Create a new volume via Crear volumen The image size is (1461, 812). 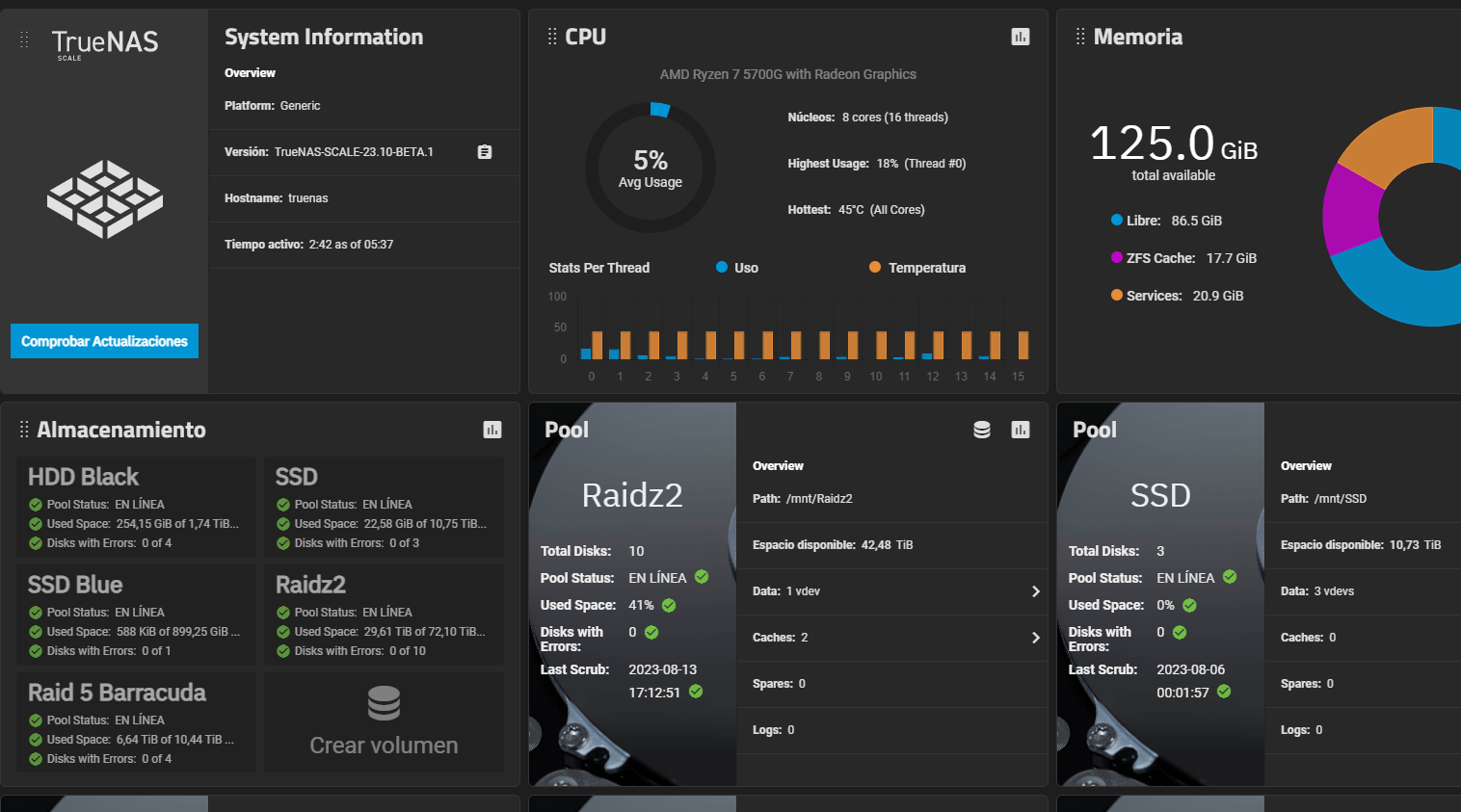pos(384,722)
